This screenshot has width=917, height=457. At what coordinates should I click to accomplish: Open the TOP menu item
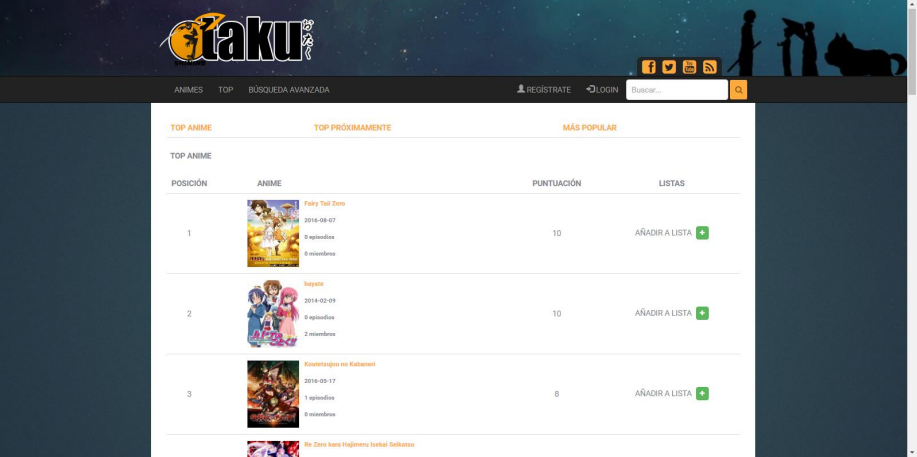[x=226, y=90]
